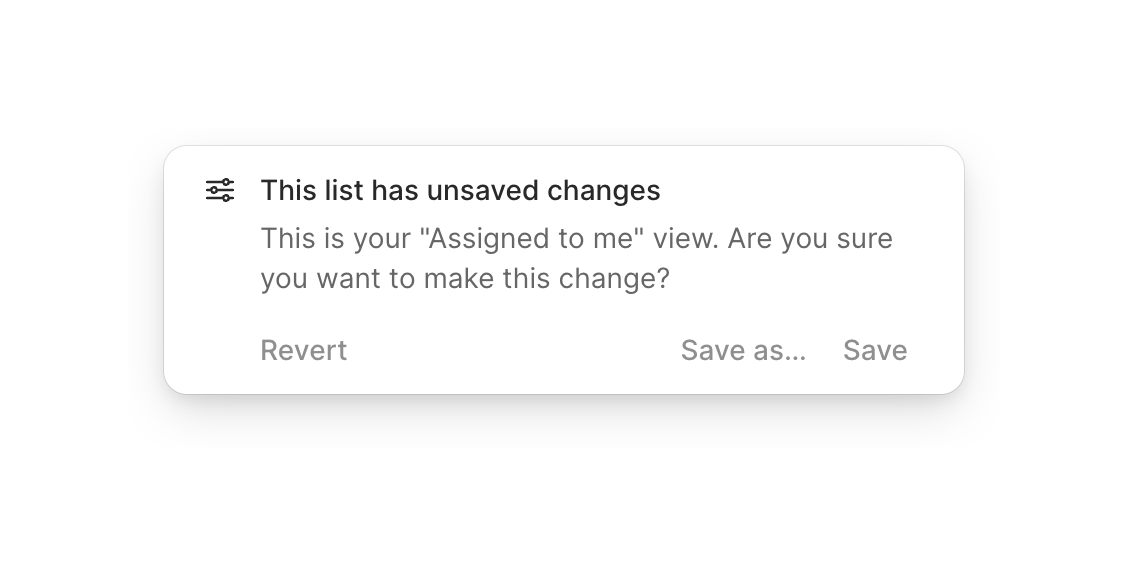1128x576 pixels.
Task: Click the "Are you sure" confirmation message
Action: pyautogui.click(x=576, y=258)
